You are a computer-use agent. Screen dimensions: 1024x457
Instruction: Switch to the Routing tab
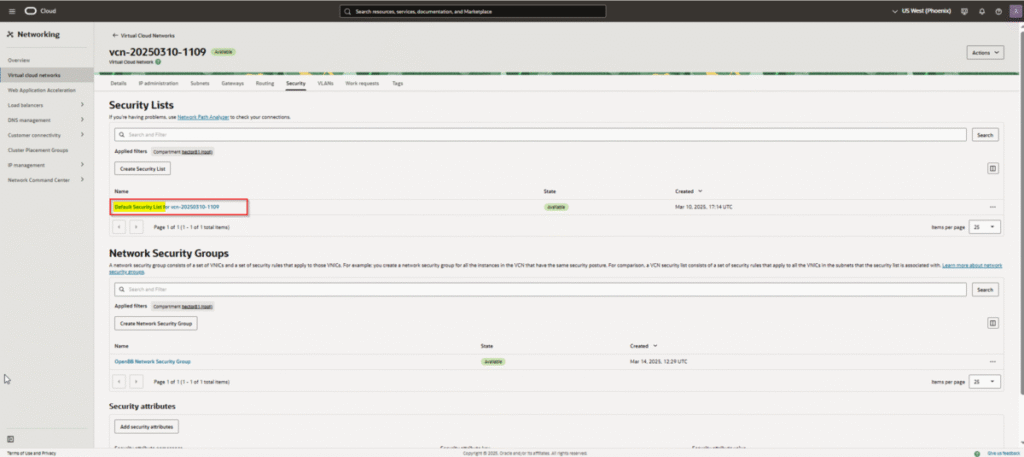pos(264,84)
